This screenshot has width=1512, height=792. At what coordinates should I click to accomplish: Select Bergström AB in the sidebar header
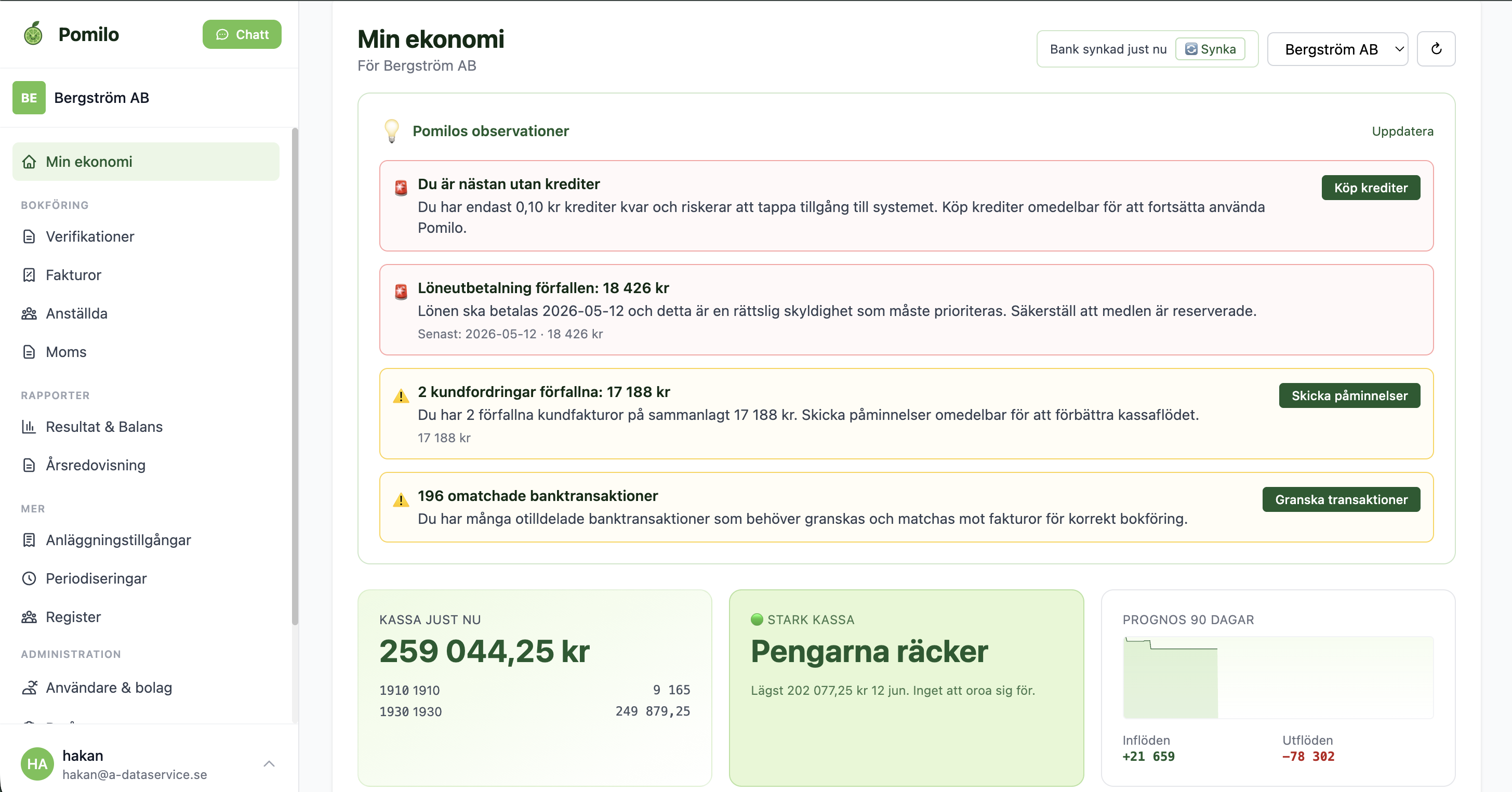point(101,98)
